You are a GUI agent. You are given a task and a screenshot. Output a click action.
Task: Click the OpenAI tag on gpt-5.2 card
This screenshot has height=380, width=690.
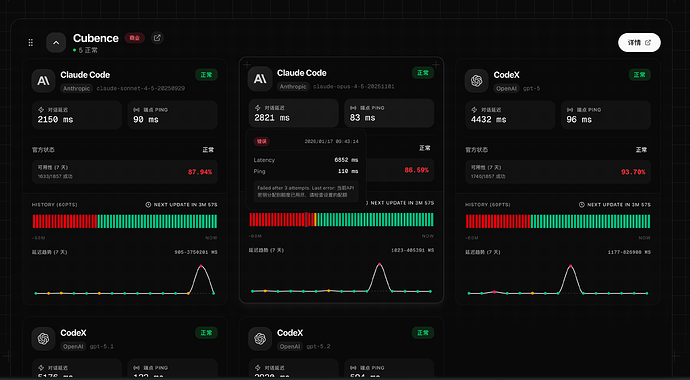[x=291, y=347]
